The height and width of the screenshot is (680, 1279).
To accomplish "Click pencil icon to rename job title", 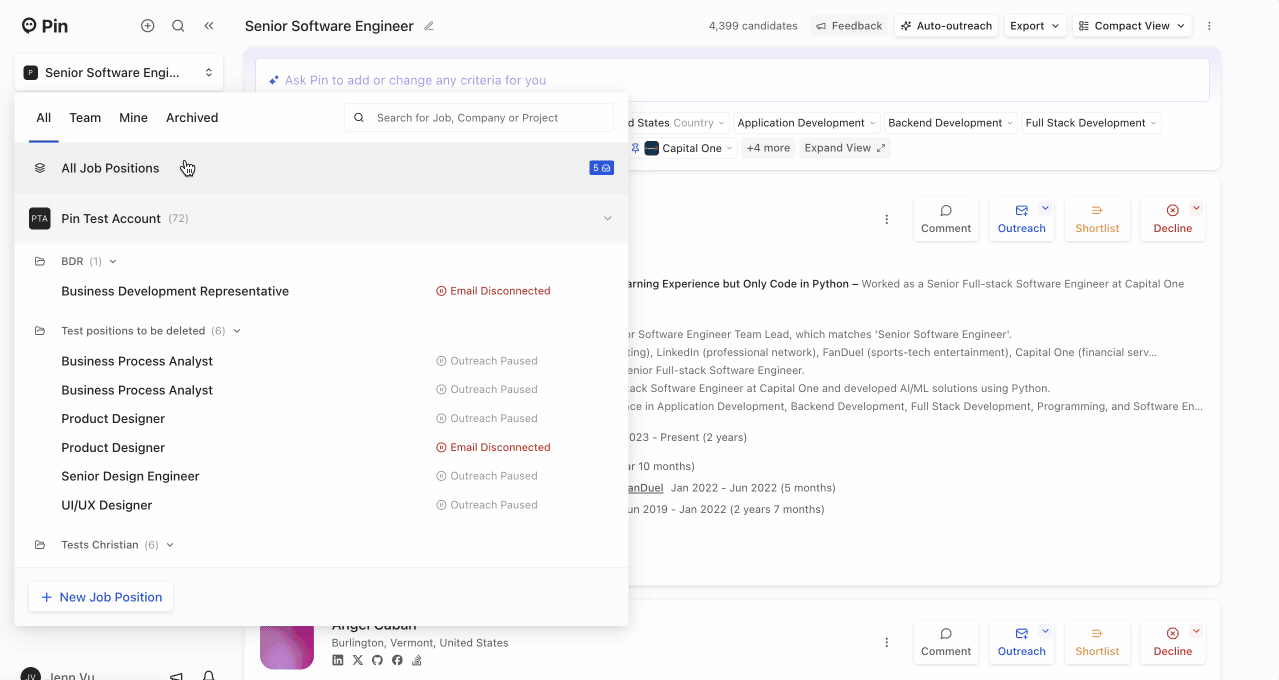I will coord(429,26).
